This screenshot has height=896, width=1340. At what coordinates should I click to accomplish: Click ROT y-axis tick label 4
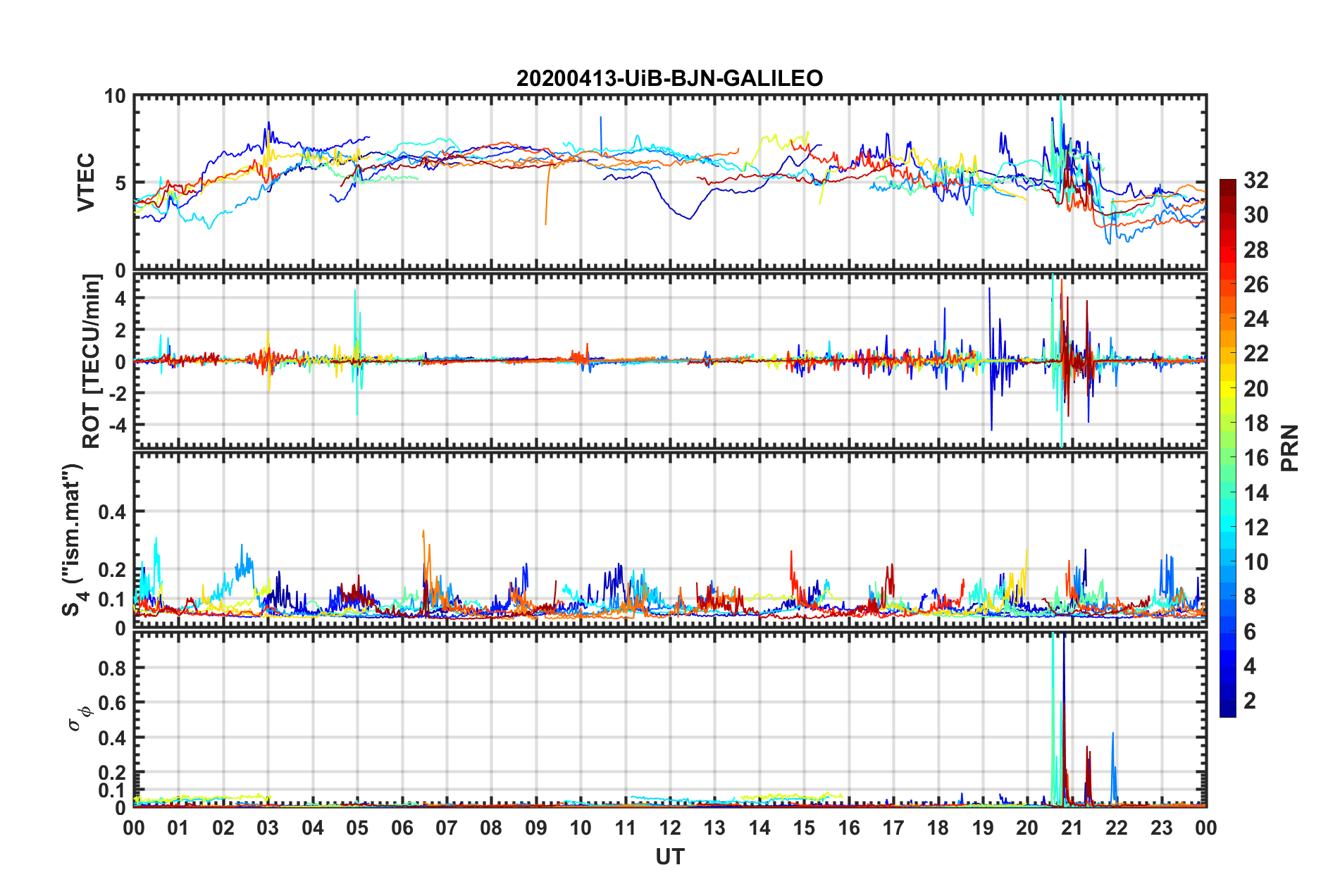[x=120, y=299]
